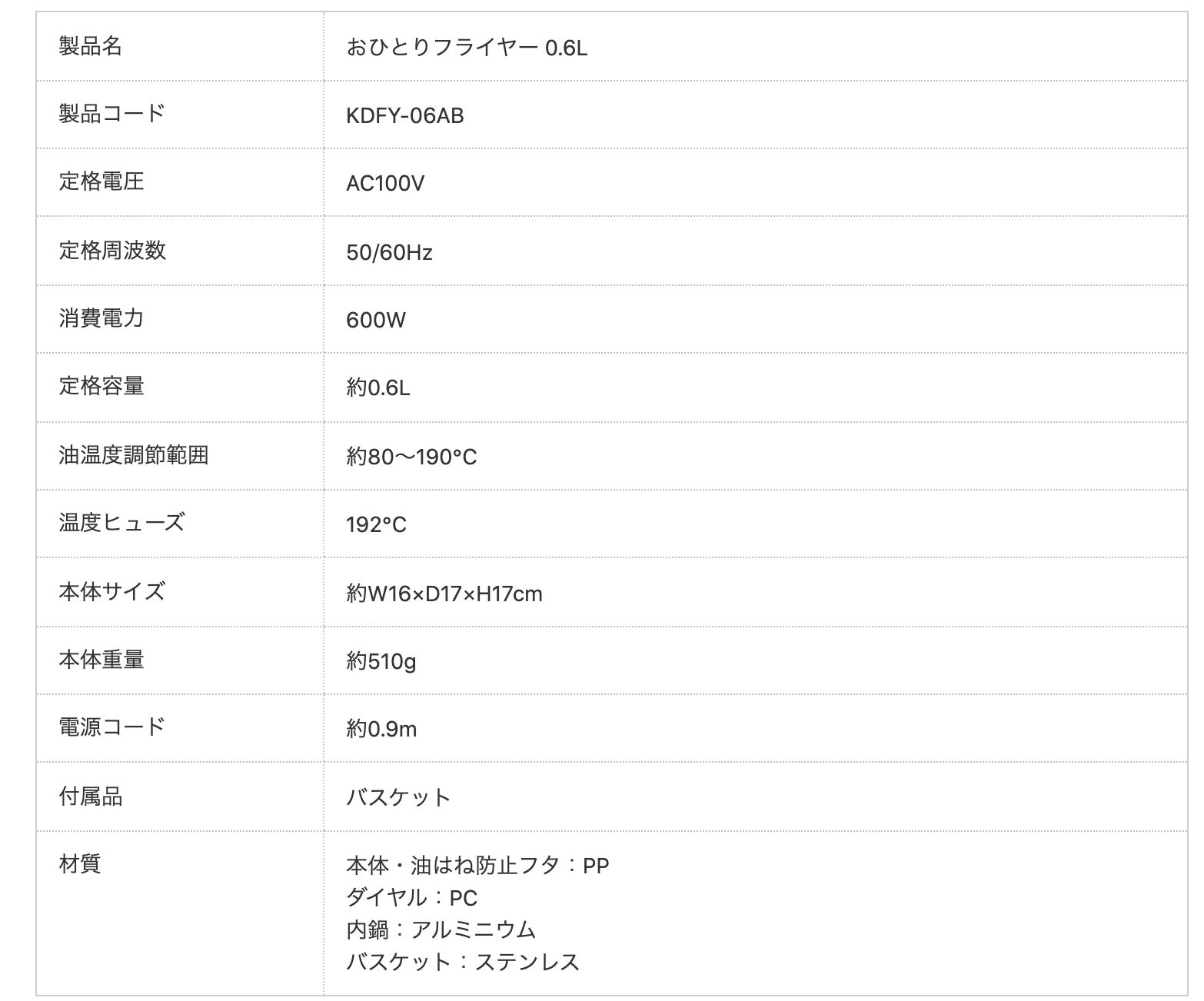Click the AC100V rated voltage value
Screen dimensions: 1204x1001
click(x=384, y=183)
